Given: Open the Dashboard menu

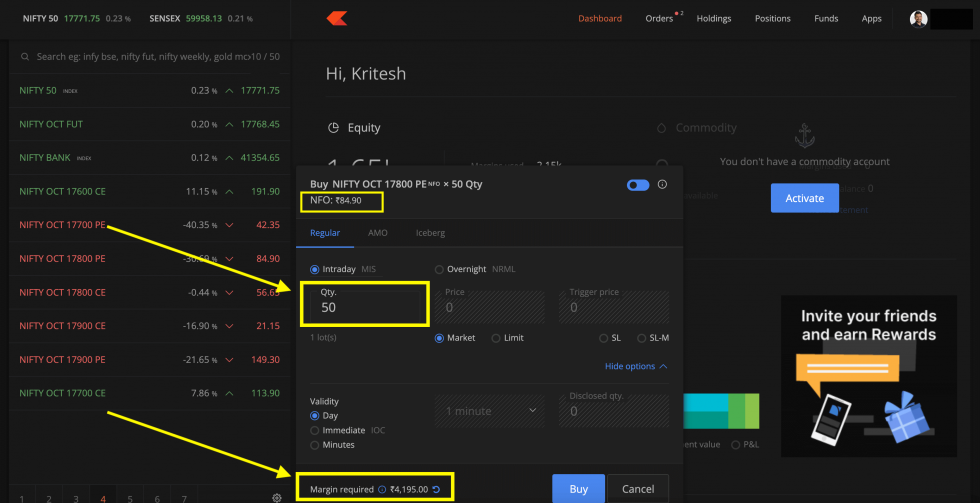Looking at the screenshot, I should pyautogui.click(x=600, y=19).
